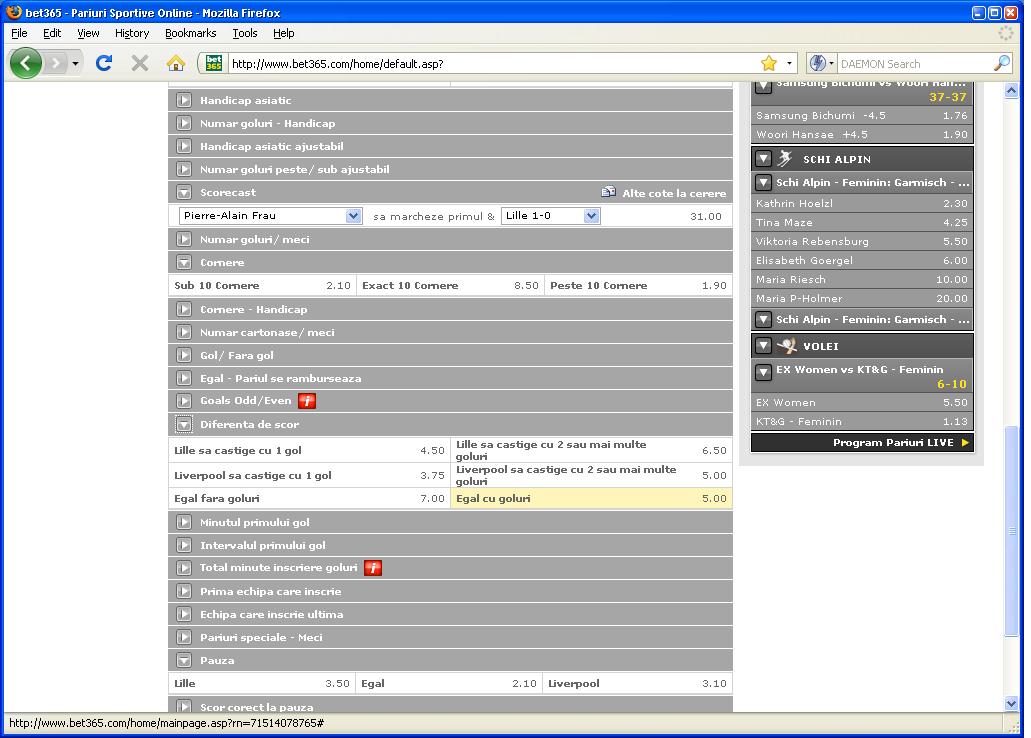The width and height of the screenshot is (1031, 738).
Task: Go back with the green Back arrow
Action: point(26,63)
